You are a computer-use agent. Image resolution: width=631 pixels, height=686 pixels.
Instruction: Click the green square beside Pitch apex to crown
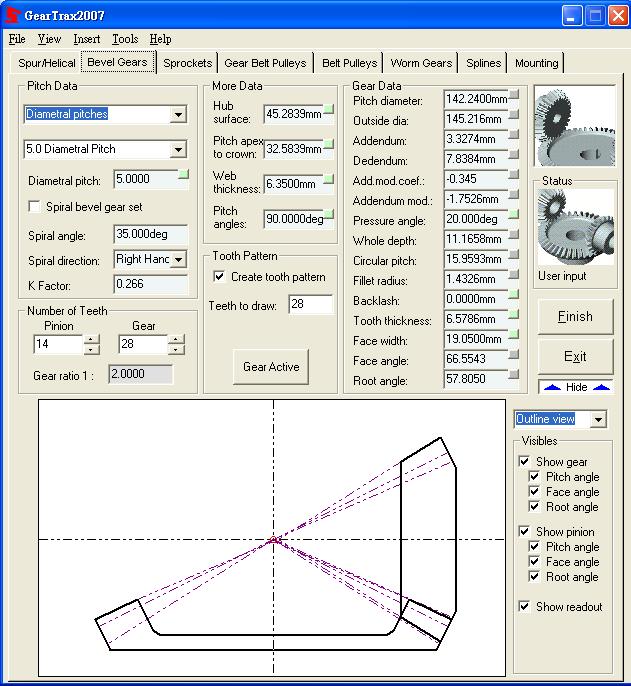pyautogui.click(x=328, y=144)
